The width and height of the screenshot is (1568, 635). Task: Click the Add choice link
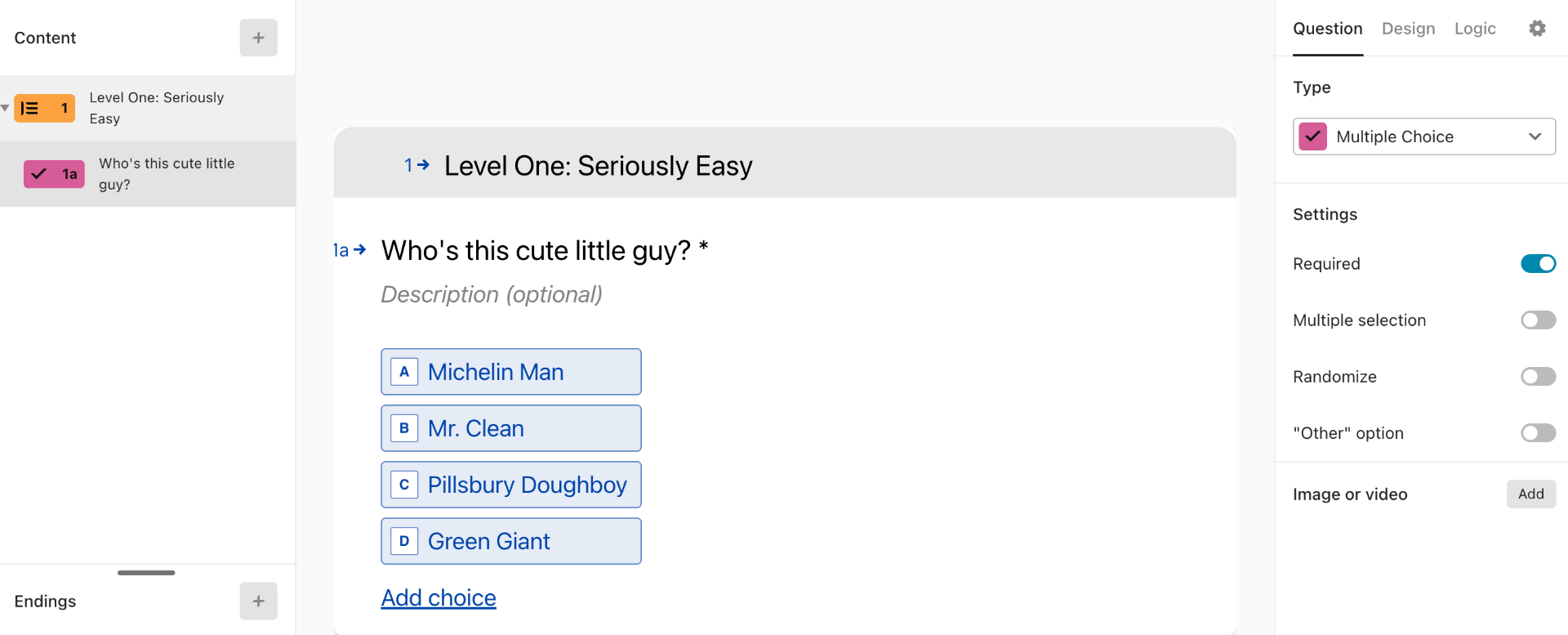point(439,598)
